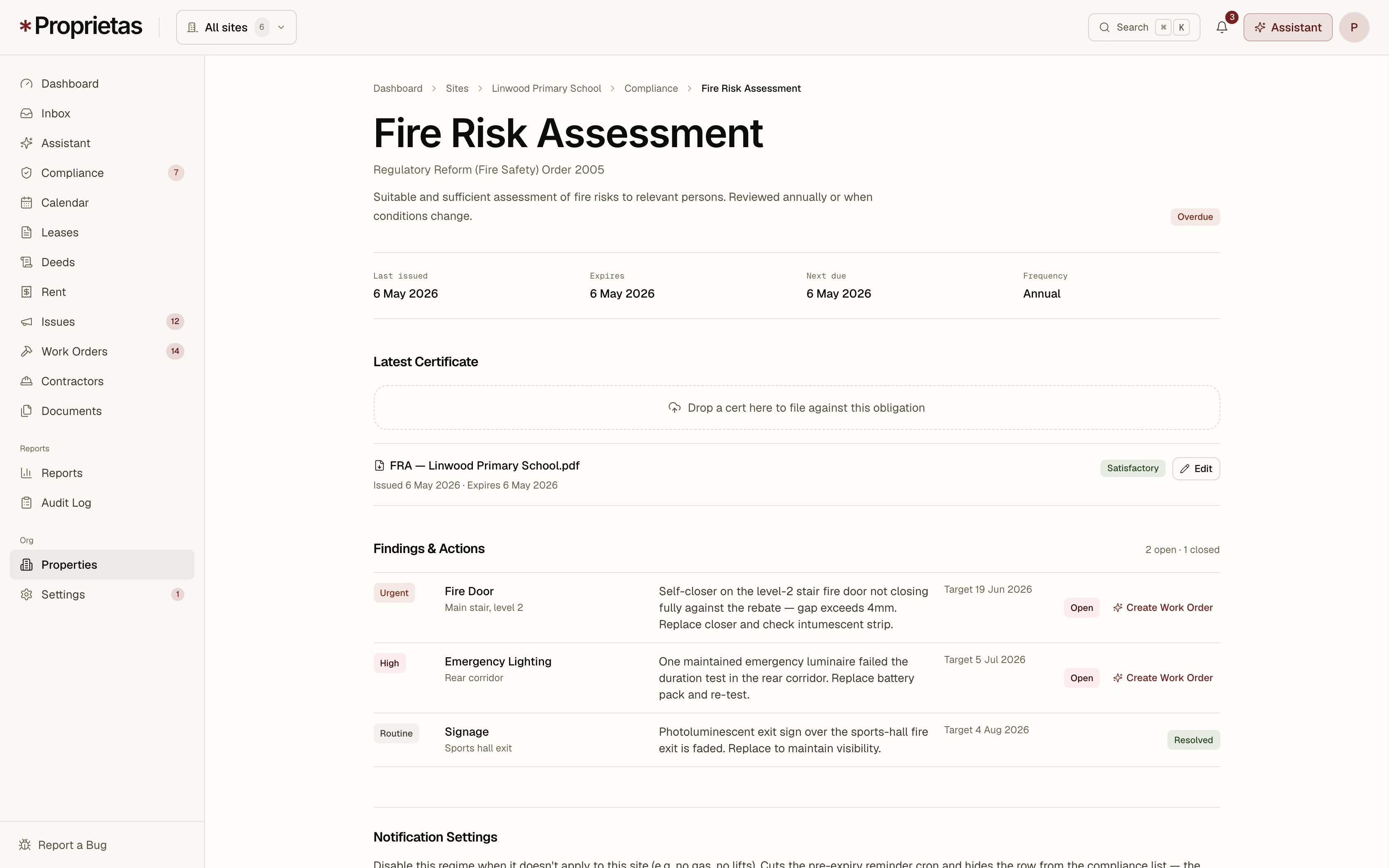Click the Search field
This screenshot has height=868, width=1389.
coord(1143,27)
